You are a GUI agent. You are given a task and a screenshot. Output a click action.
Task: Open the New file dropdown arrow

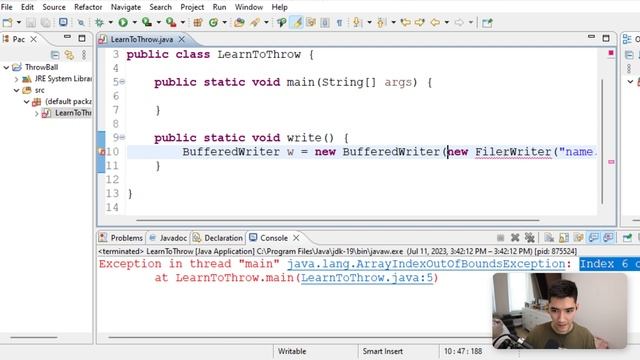[19, 23]
